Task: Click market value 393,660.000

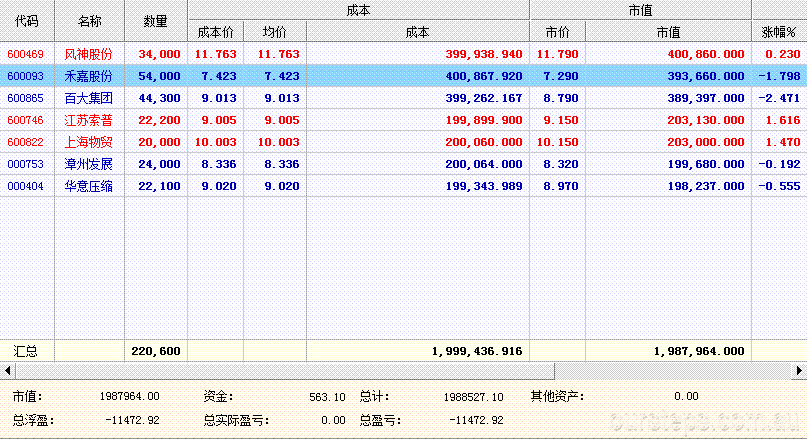Action: (706, 76)
